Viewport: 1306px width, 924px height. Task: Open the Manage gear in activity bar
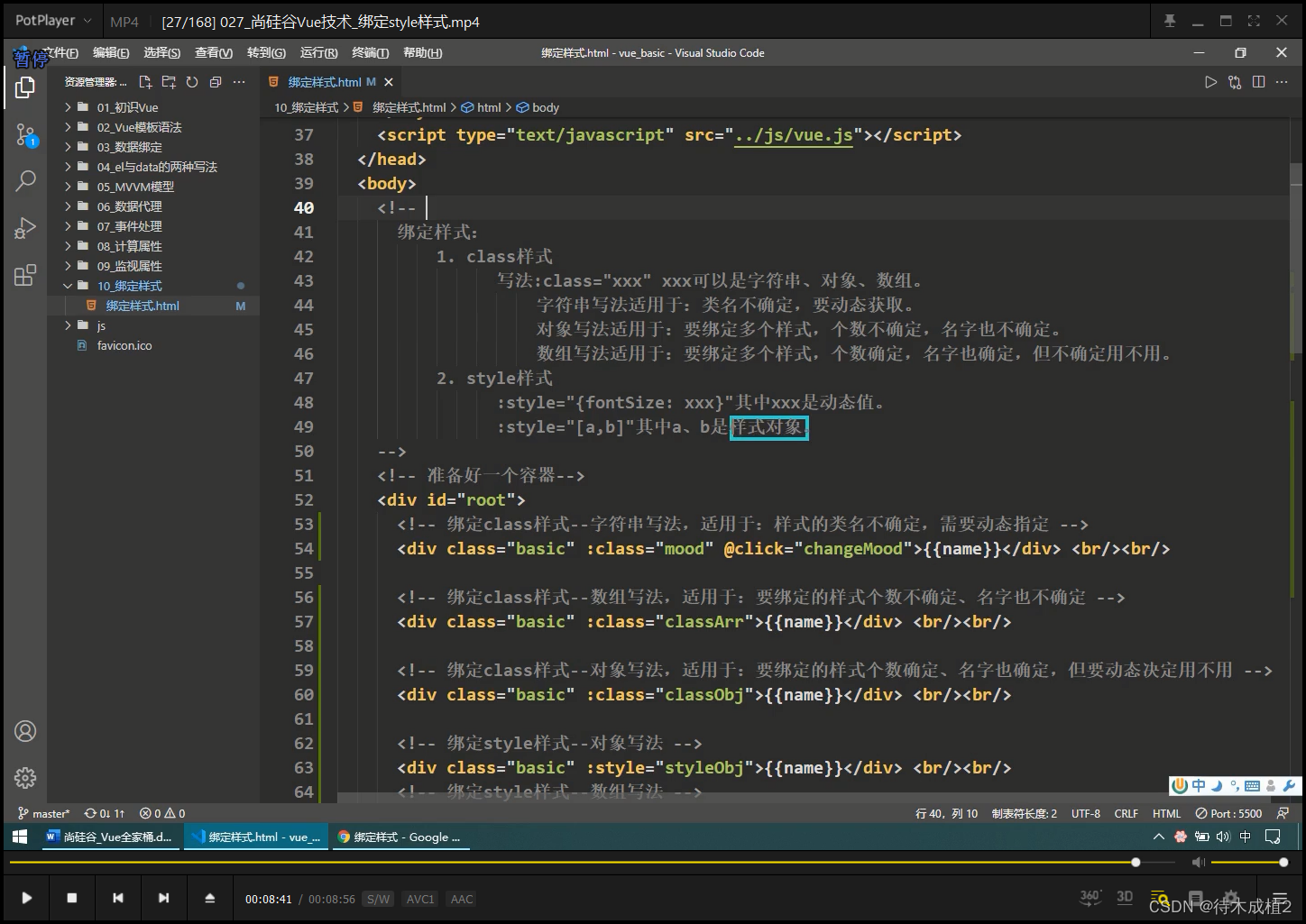coord(25,777)
